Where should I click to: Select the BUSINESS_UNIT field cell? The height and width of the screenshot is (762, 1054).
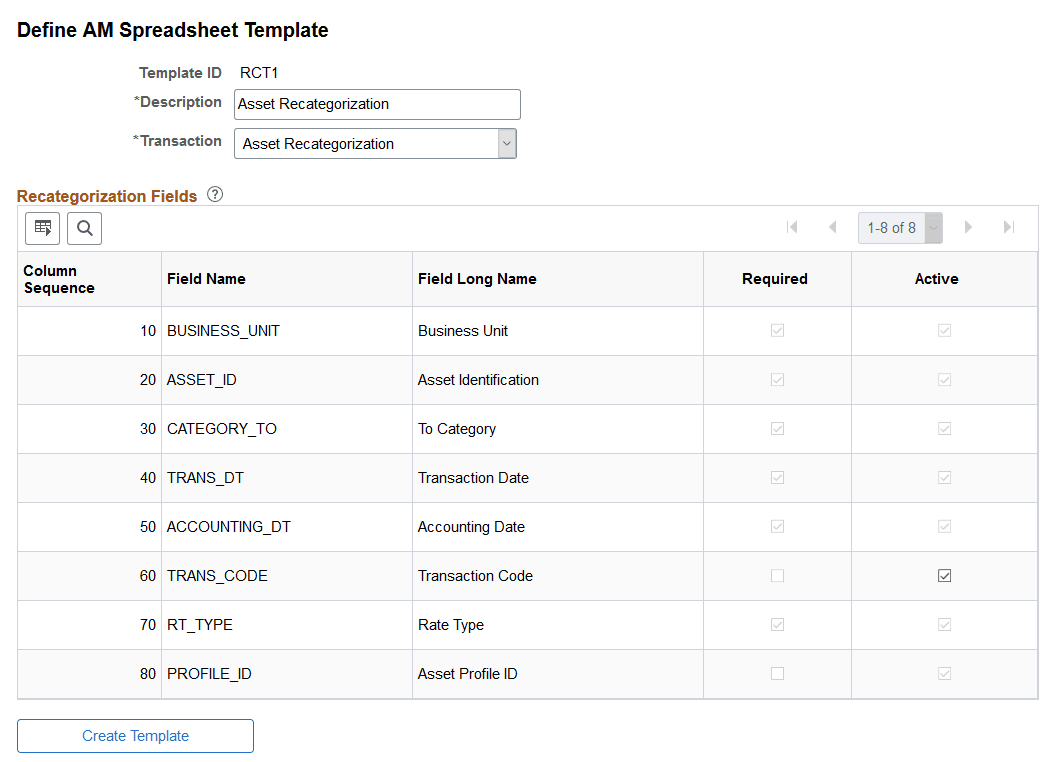(x=223, y=331)
